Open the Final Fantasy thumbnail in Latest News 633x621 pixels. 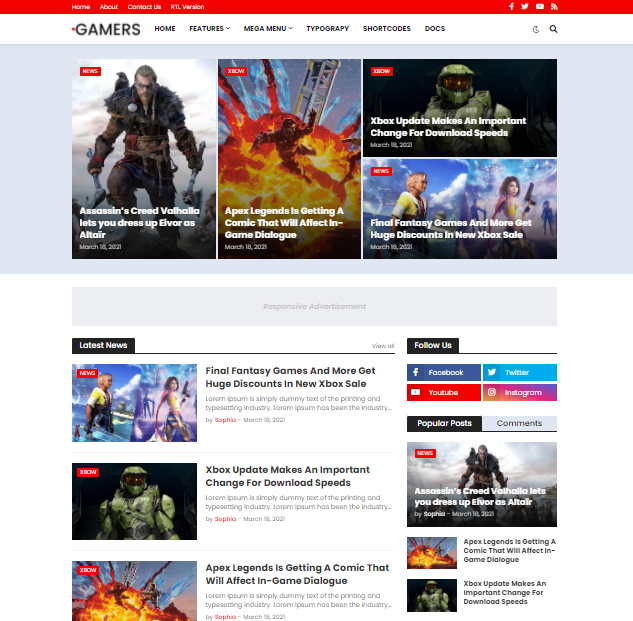(x=134, y=403)
